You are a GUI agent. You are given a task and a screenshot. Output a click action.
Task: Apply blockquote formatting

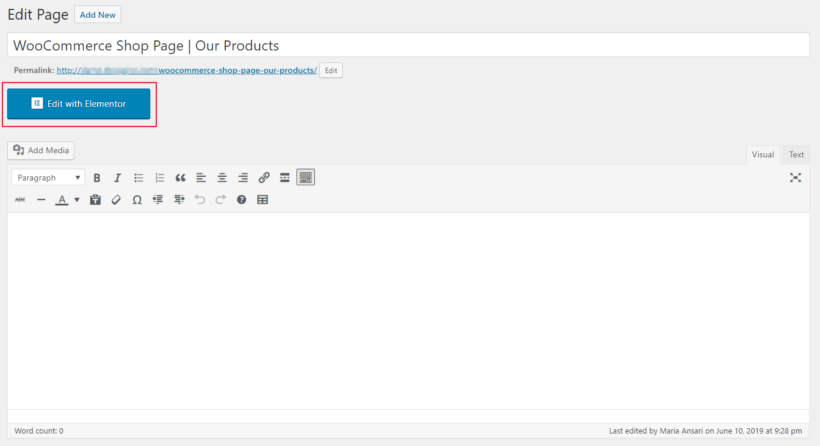click(x=180, y=178)
